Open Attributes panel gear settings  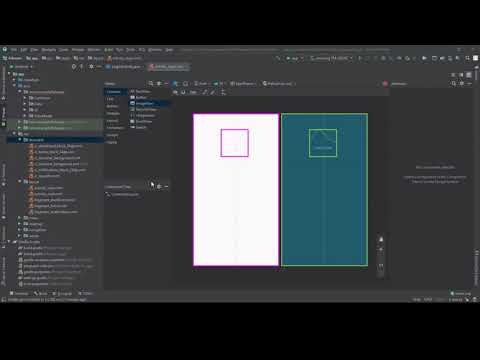(462, 83)
